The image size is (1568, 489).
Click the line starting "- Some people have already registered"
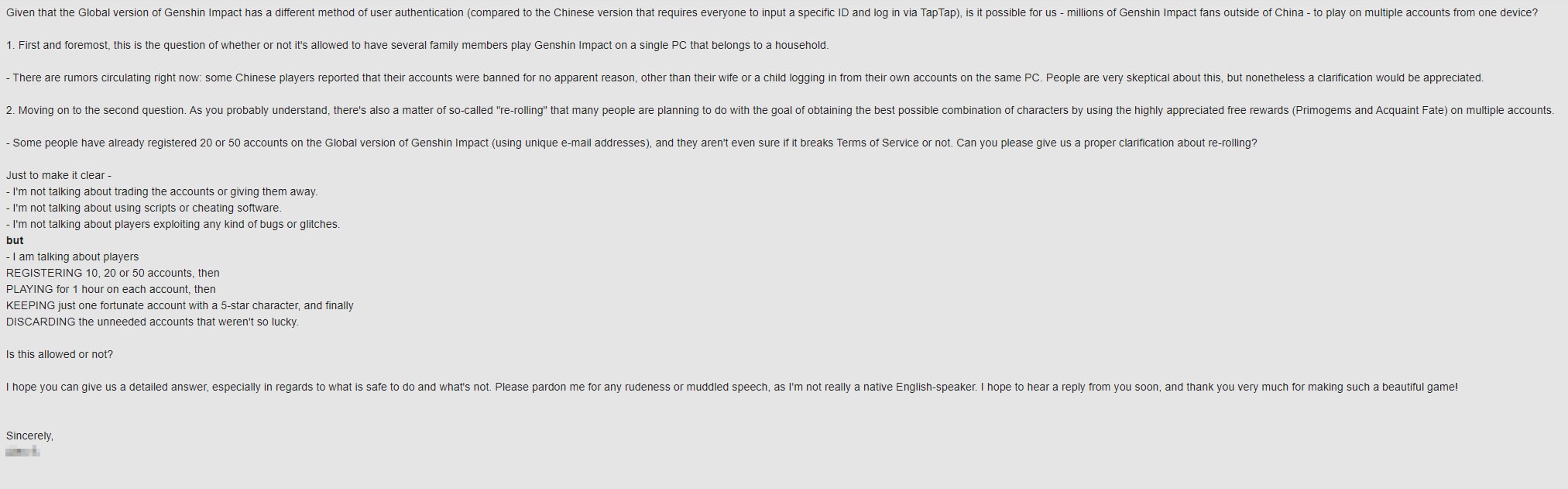(x=632, y=143)
